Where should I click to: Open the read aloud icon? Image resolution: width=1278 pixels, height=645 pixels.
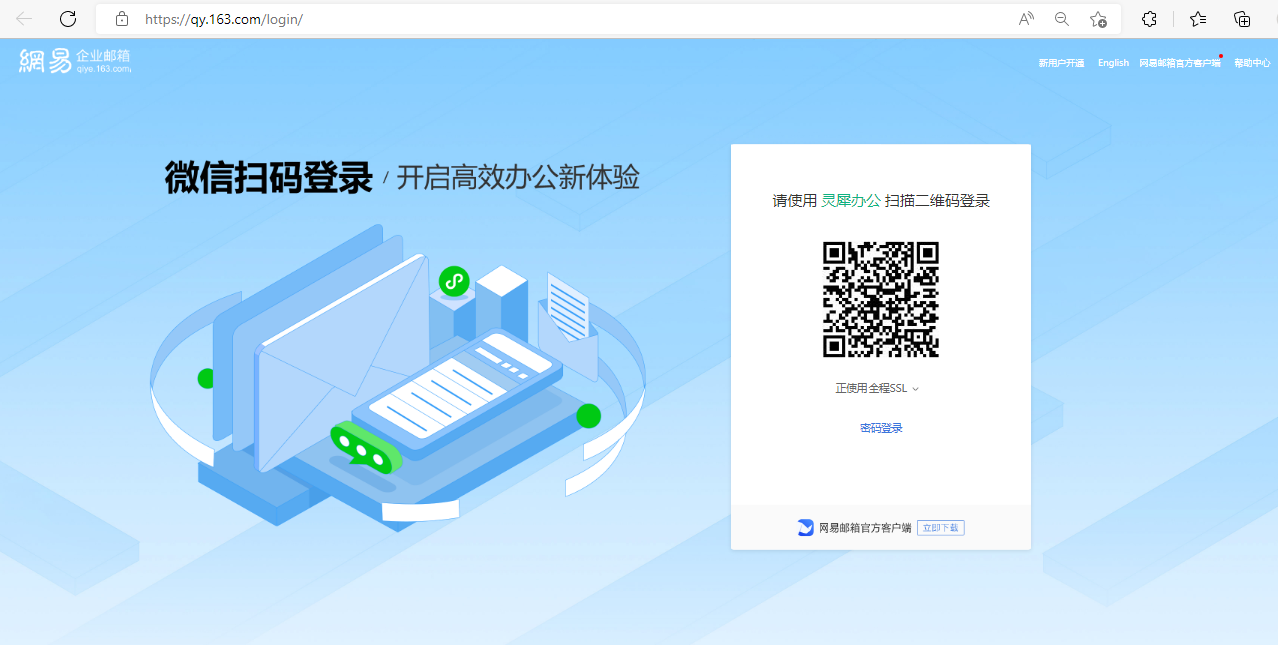click(1026, 18)
